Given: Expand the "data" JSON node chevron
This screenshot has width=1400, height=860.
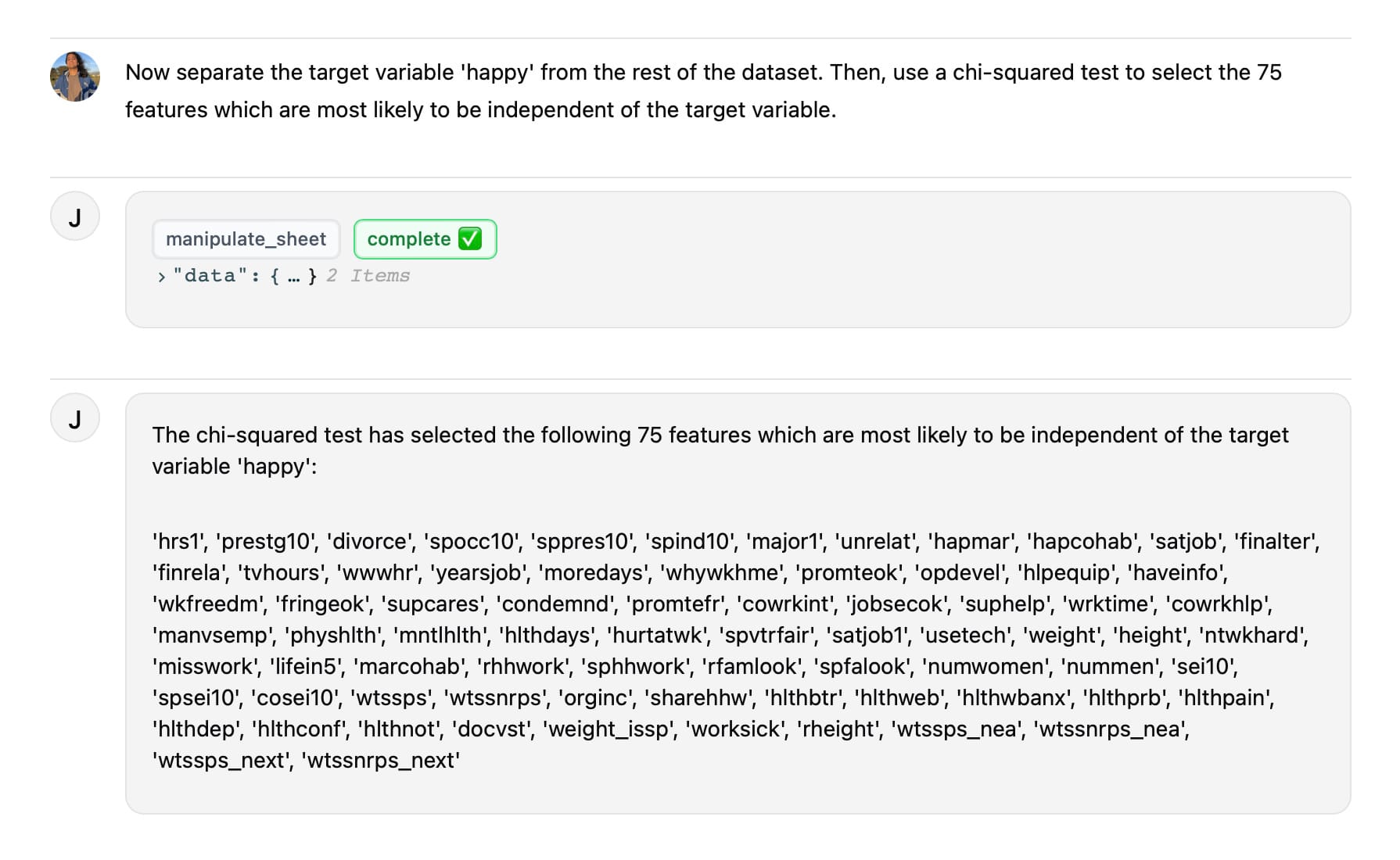Looking at the screenshot, I should pyautogui.click(x=161, y=277).
